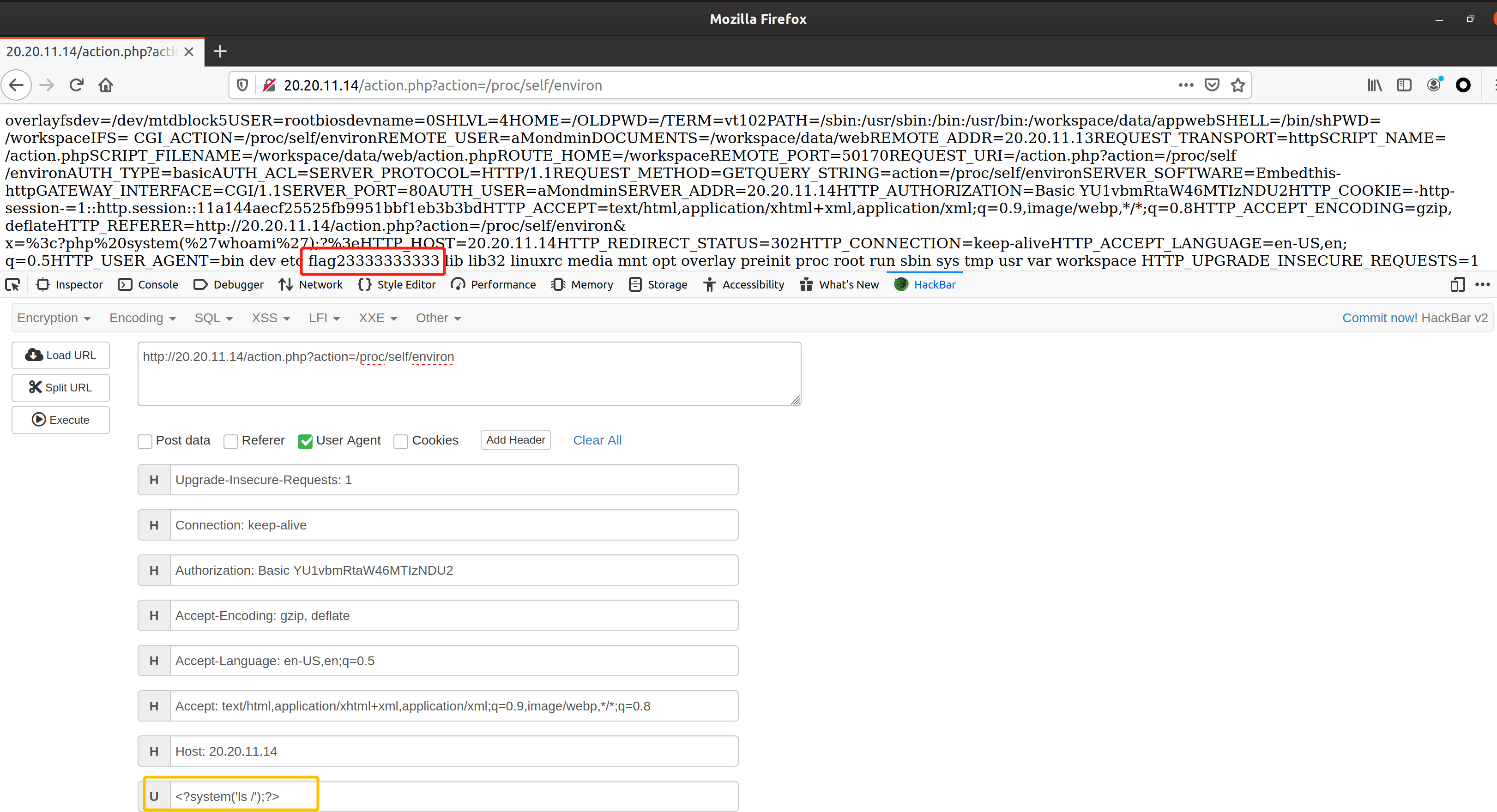
Task: Click the element picker icon in devtools
Action: pyautogui.click(x=13, y=285)
